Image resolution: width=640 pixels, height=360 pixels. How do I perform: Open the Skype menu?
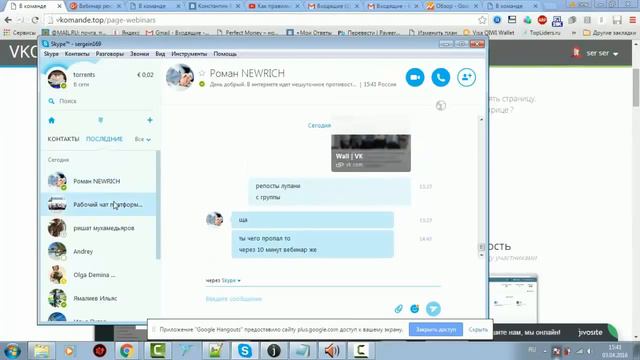pyautogui.click(x=51, y=54)
